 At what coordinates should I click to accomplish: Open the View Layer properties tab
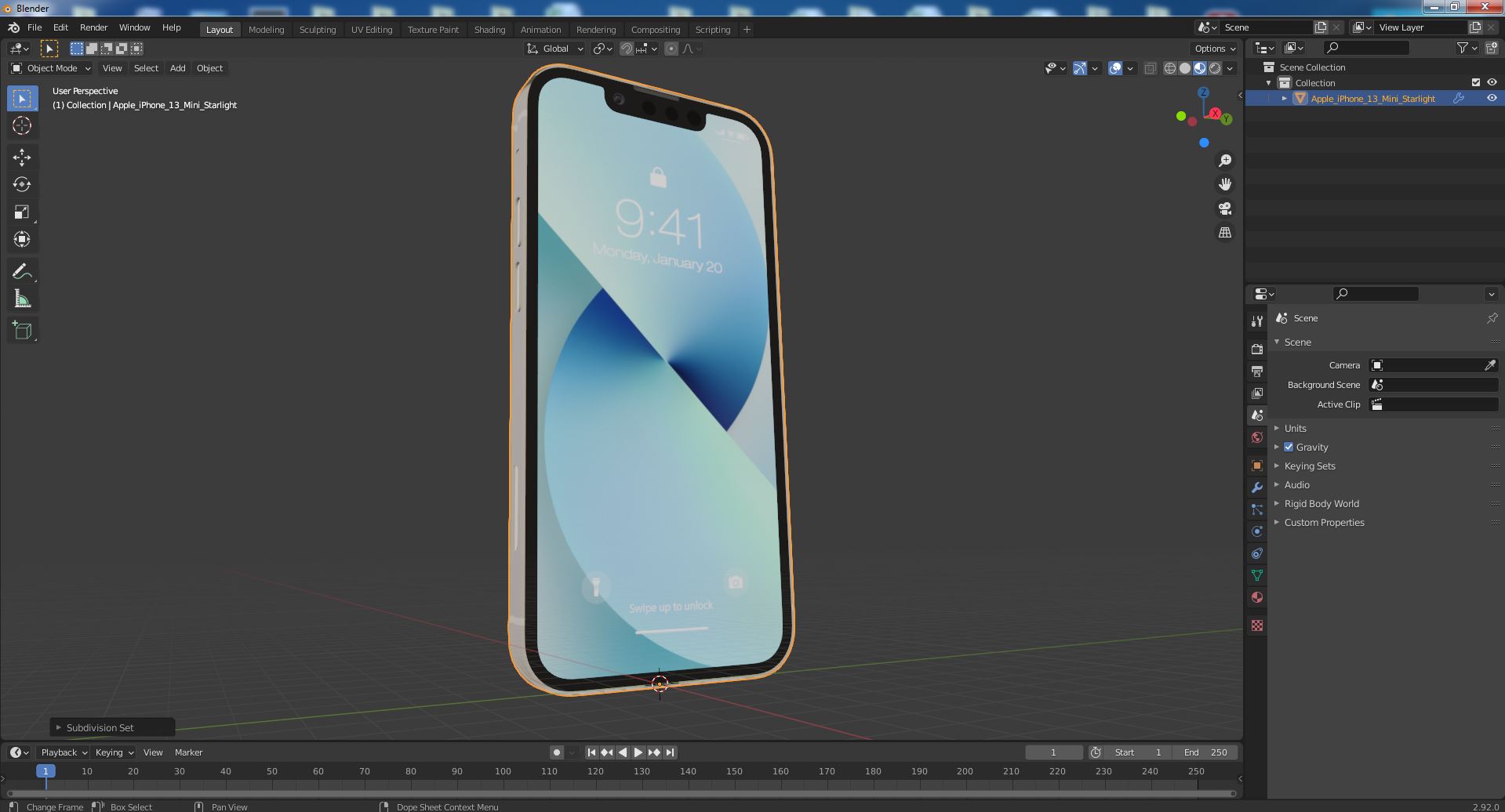click(x=1257, y=393)
